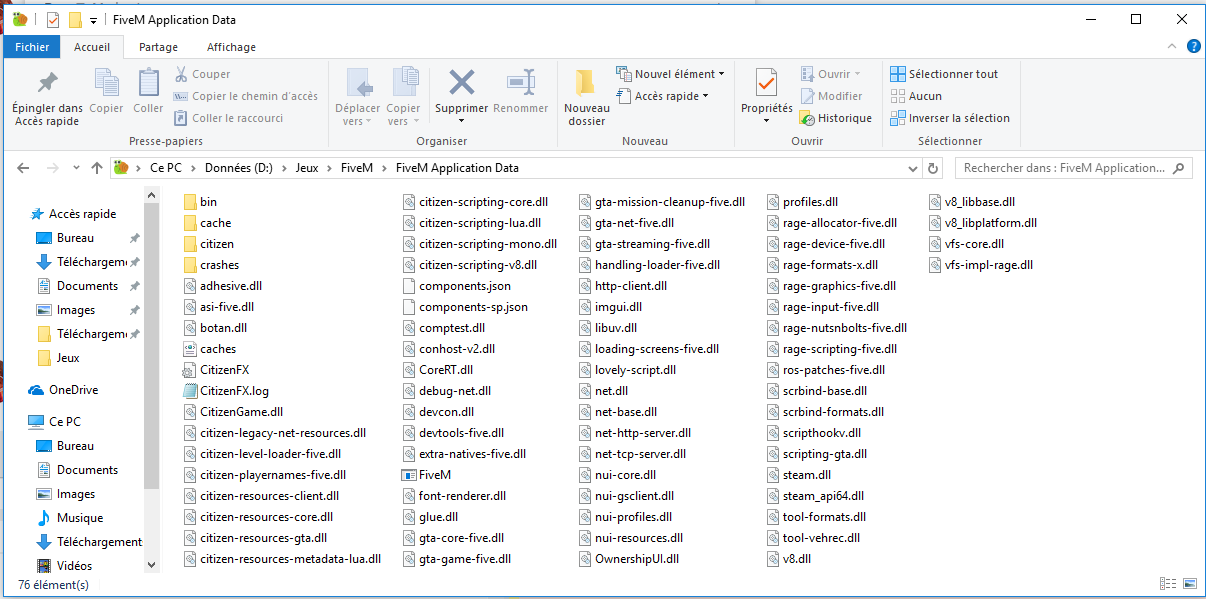Click Sélectionner tout
Screen dimensions: 1206x599
[945, 74]
